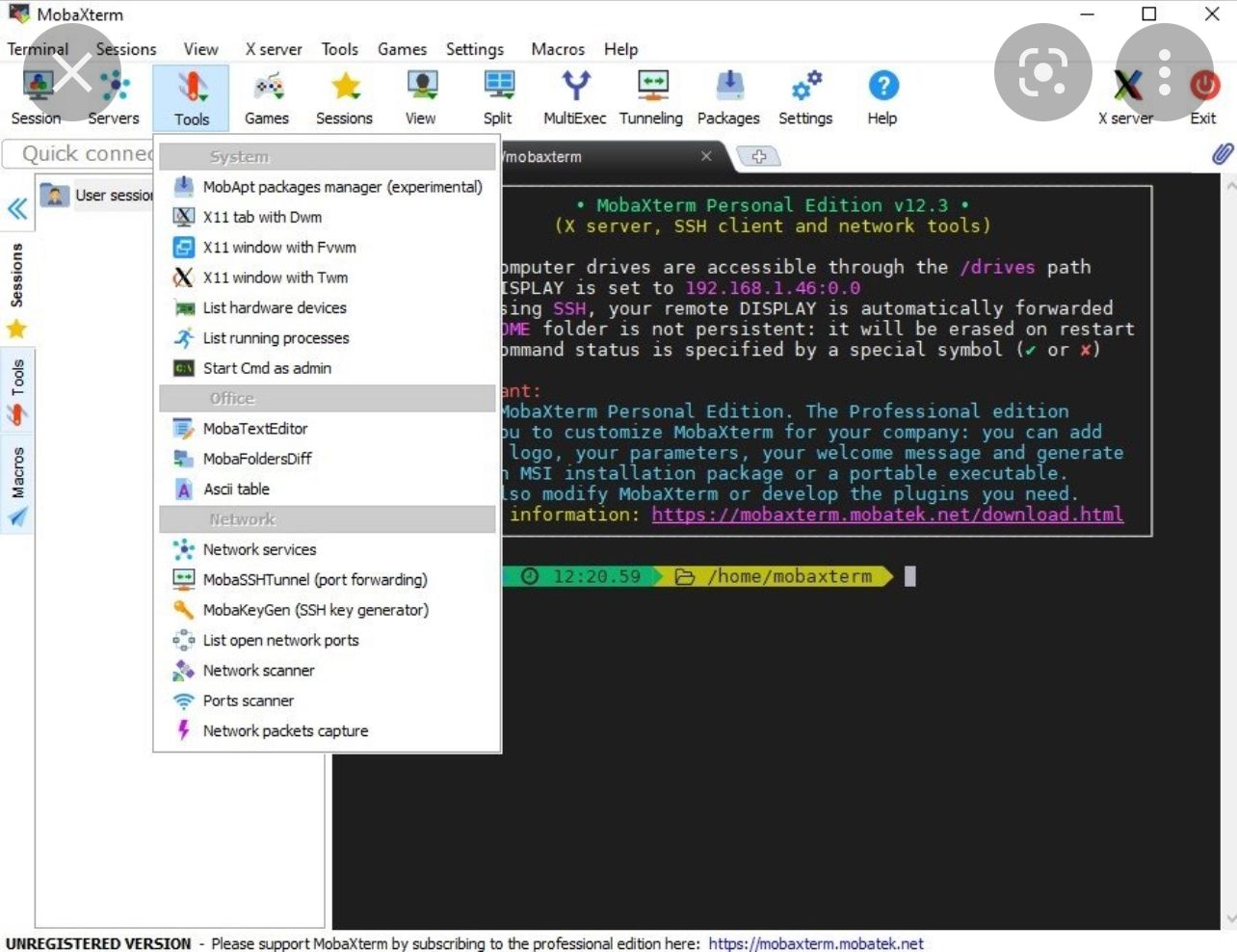Open the Packages manager icon
The image size is (1237, 952).
point(728,95)
